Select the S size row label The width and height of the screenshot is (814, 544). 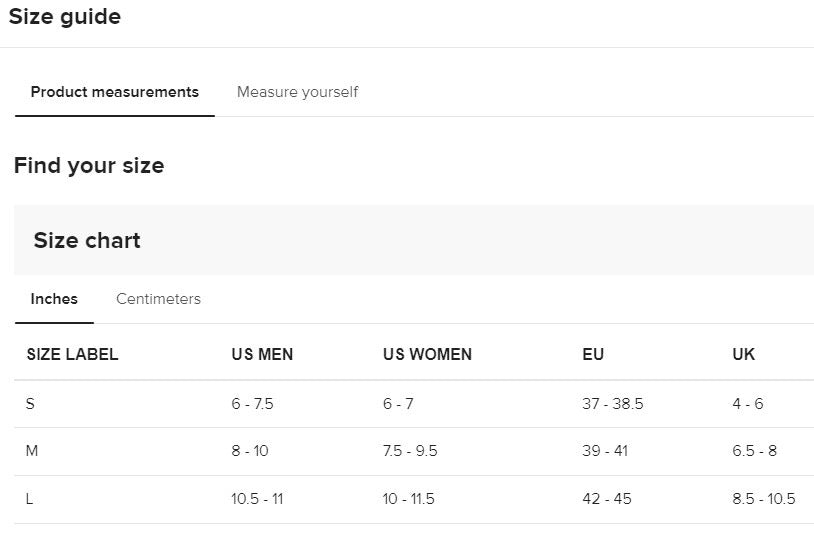coord(30,404)
